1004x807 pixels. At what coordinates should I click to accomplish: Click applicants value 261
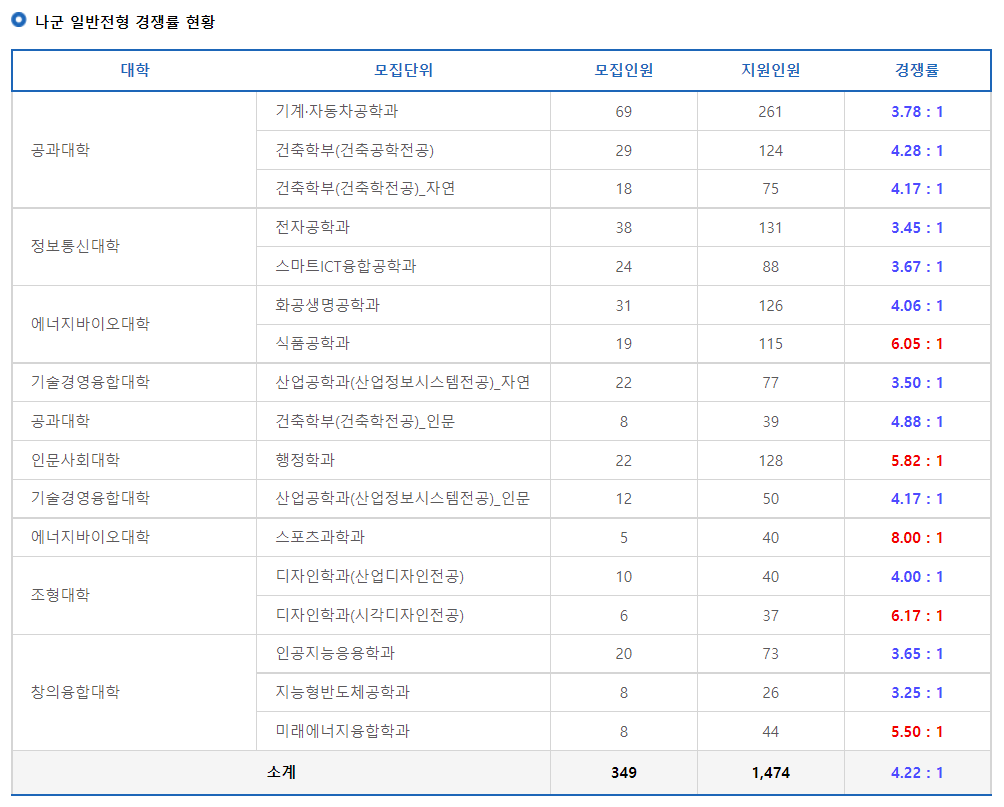[x=770, y=111]
